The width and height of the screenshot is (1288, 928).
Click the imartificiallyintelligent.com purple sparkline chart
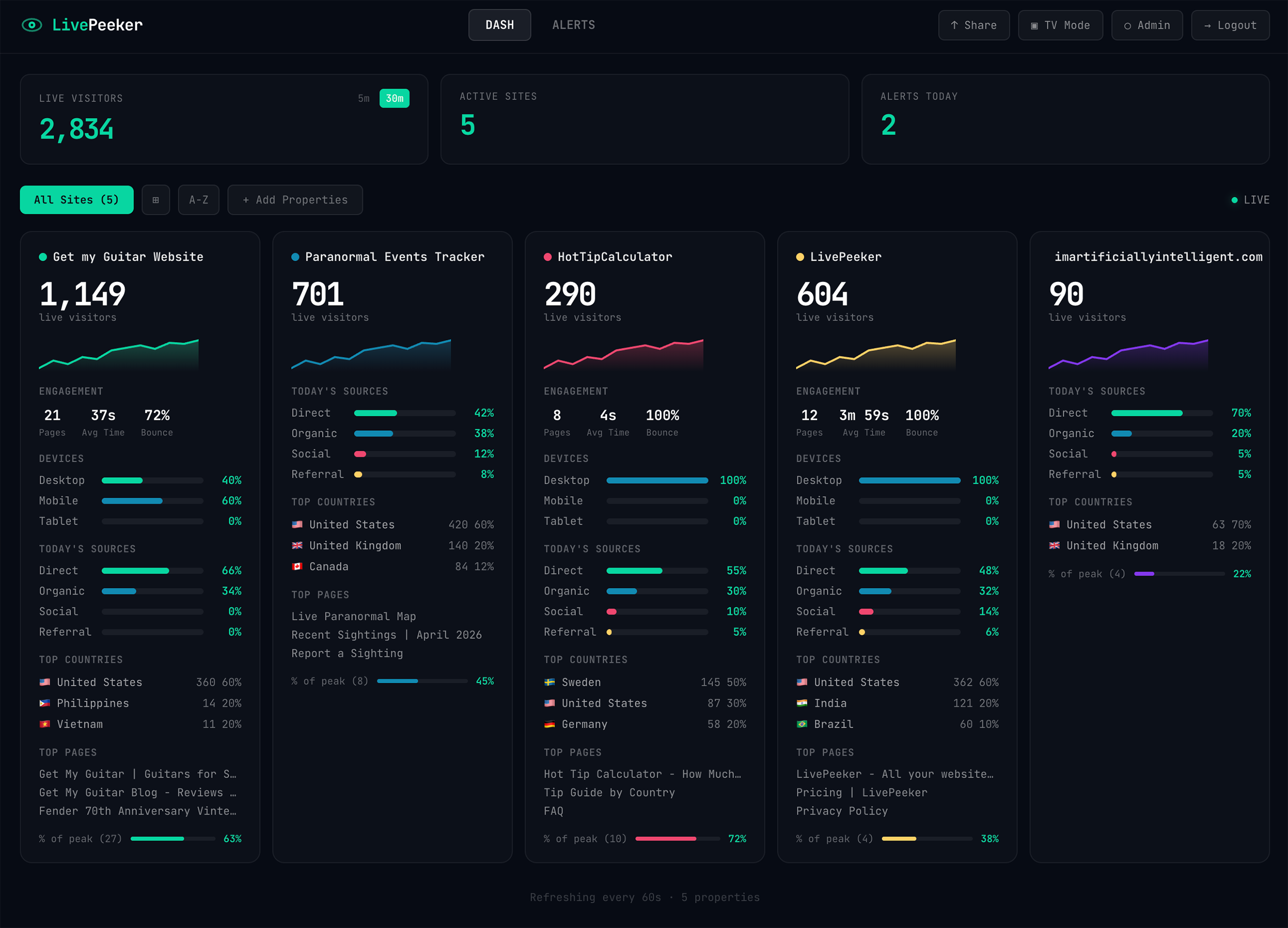[x=1128, y=355]
